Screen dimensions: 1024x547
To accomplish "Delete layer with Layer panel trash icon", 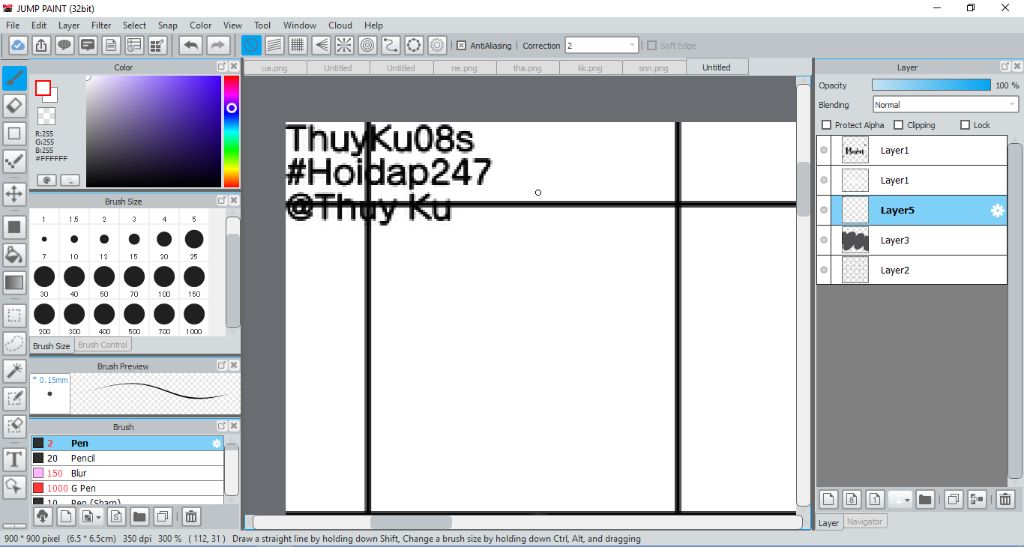I will [x=1005, y=499].
